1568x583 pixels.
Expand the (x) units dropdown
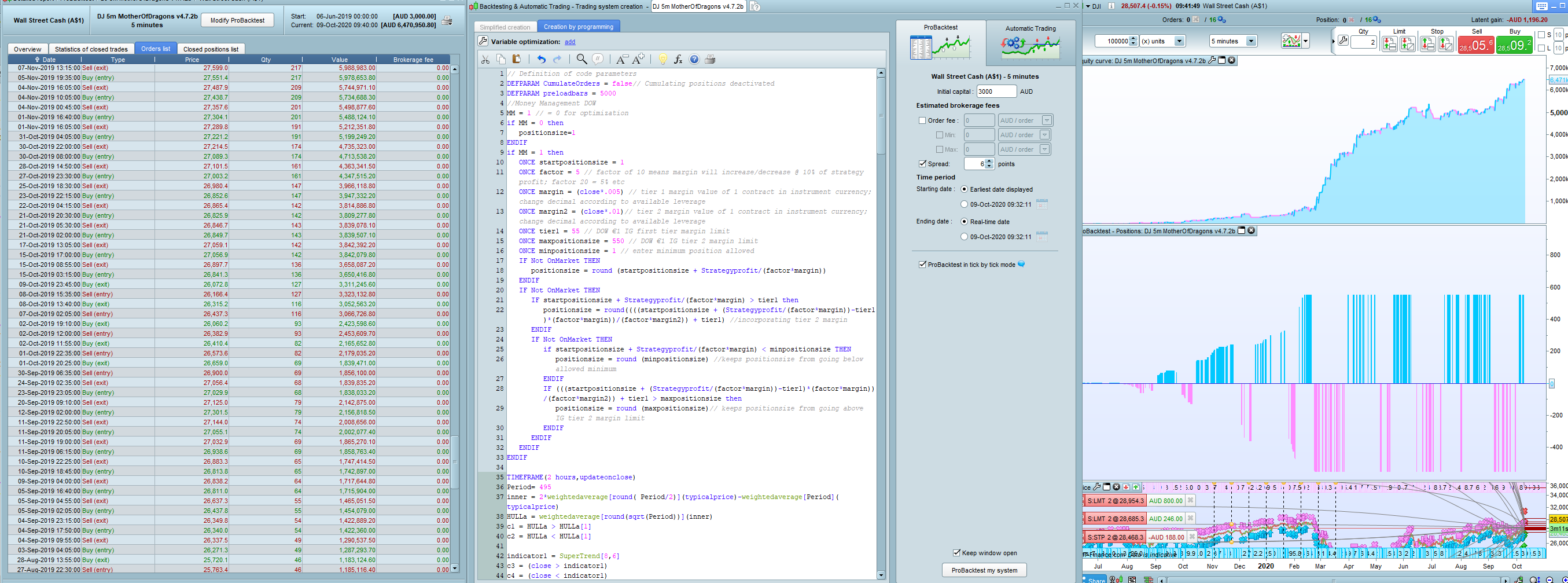1179,42
